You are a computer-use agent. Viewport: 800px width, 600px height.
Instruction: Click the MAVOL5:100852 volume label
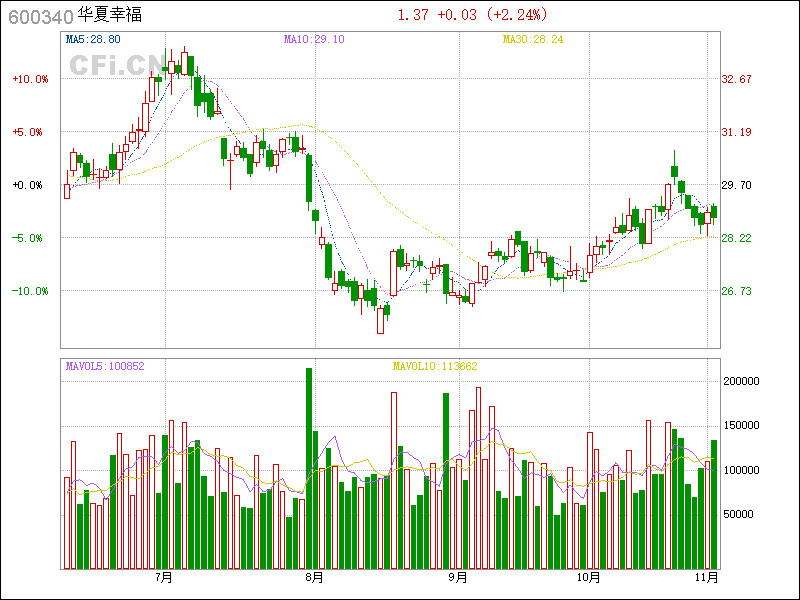[x=105, y=366]
